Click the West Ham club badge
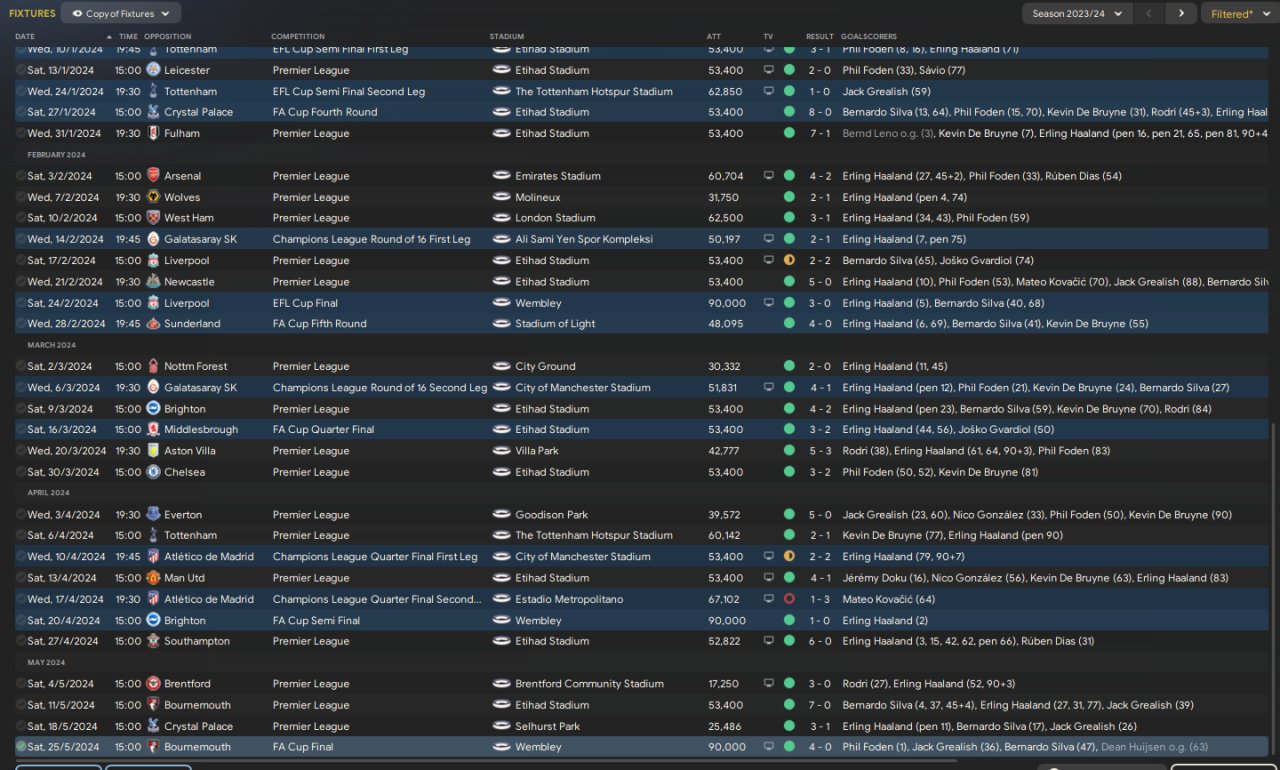The image size is (1280, 770). click(153, 218)
